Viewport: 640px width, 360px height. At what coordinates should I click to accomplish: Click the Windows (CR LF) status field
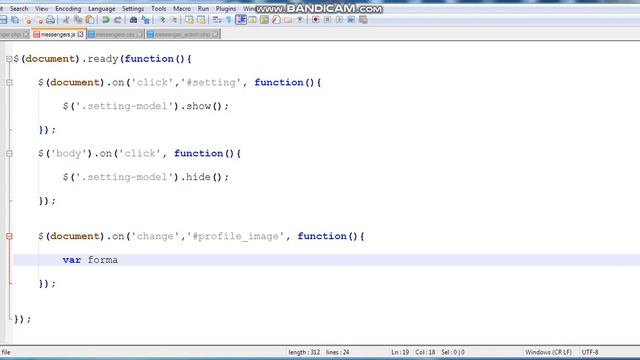548,352
